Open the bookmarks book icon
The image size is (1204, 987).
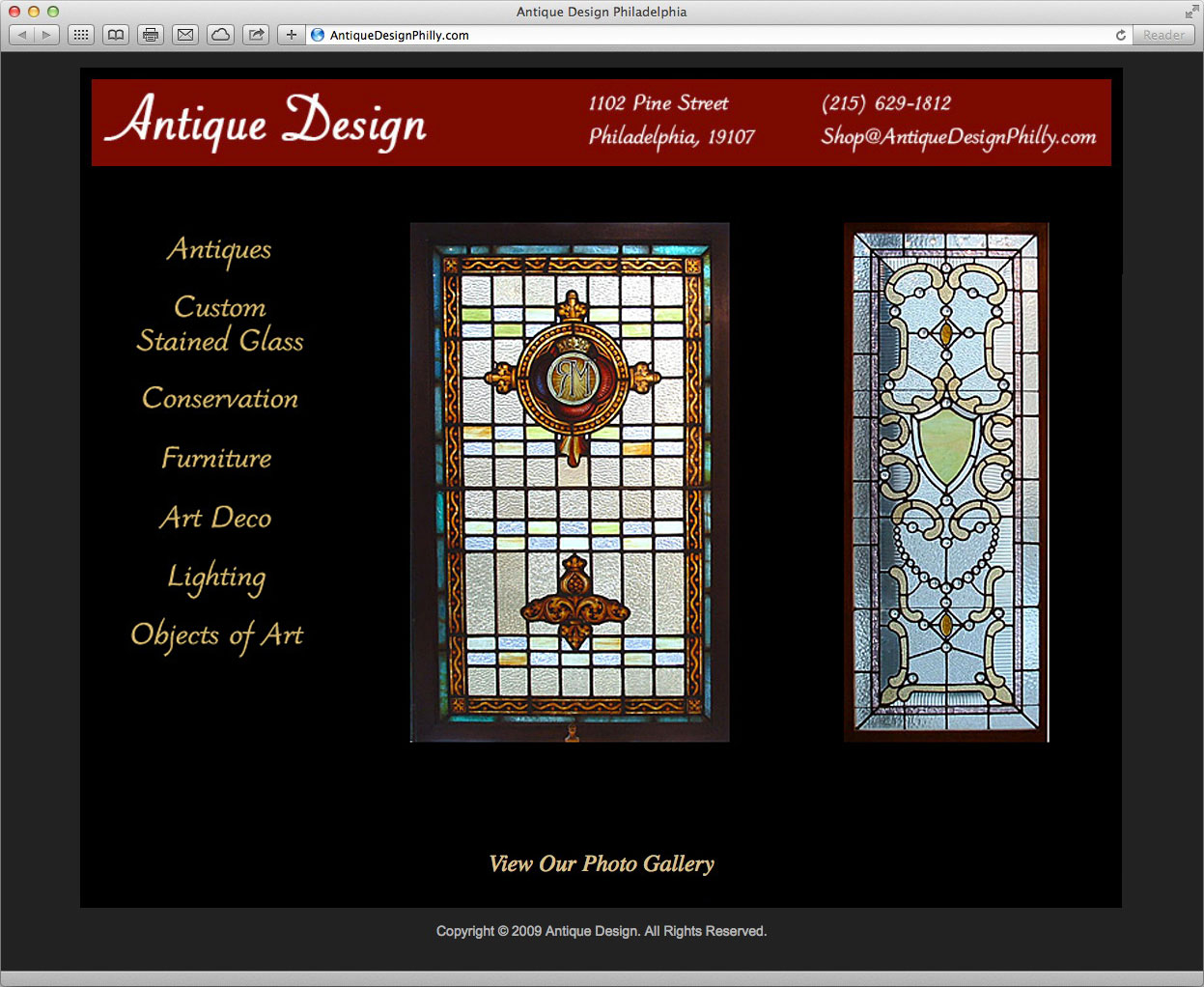[x=116, y=35]
